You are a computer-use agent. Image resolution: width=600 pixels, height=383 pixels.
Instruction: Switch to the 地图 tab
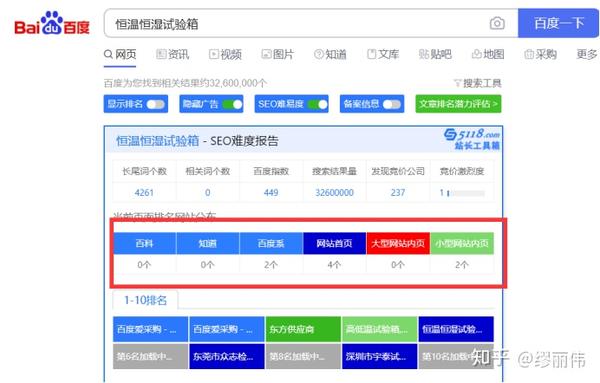tap(488, 54)
